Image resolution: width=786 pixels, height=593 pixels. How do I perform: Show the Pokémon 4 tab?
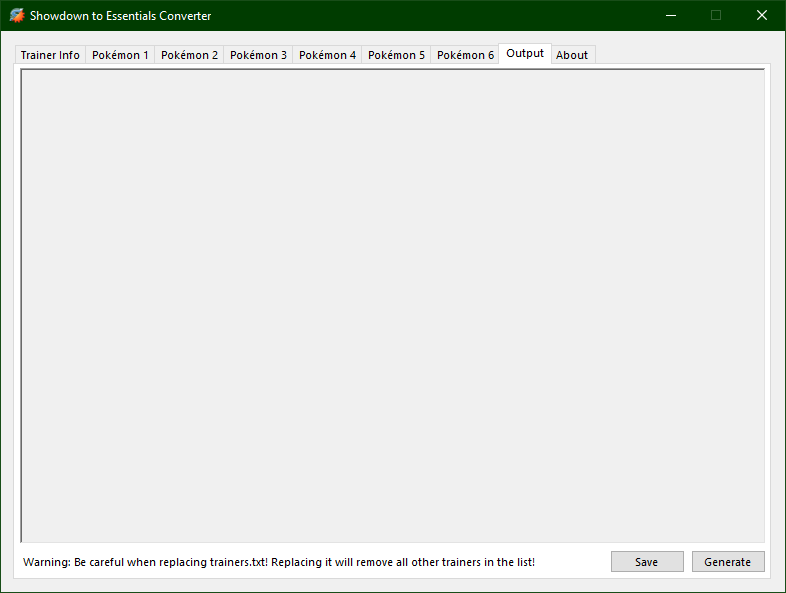[327, 55]
